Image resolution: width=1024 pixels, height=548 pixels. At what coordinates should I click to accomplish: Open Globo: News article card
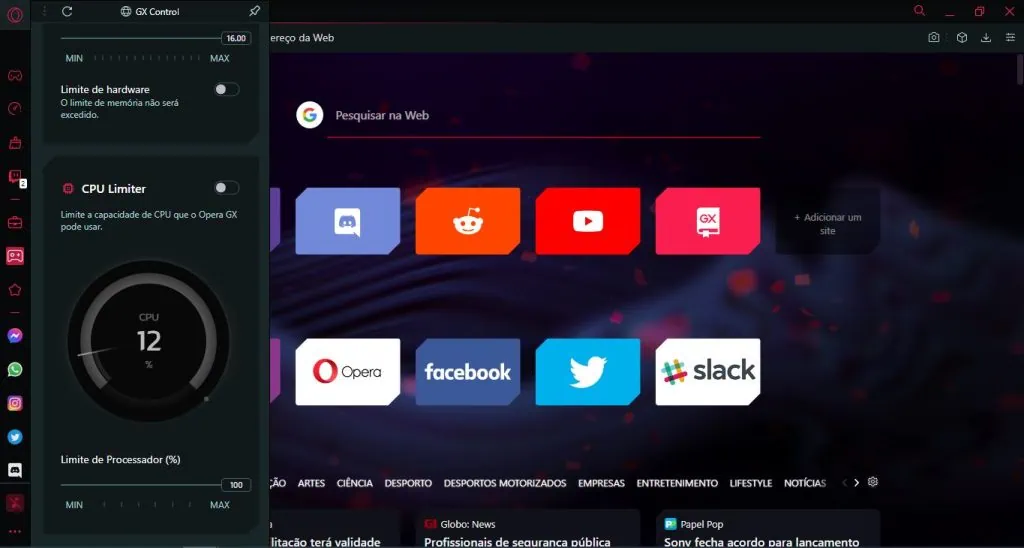pyautogui.click(x=527, y=529)
